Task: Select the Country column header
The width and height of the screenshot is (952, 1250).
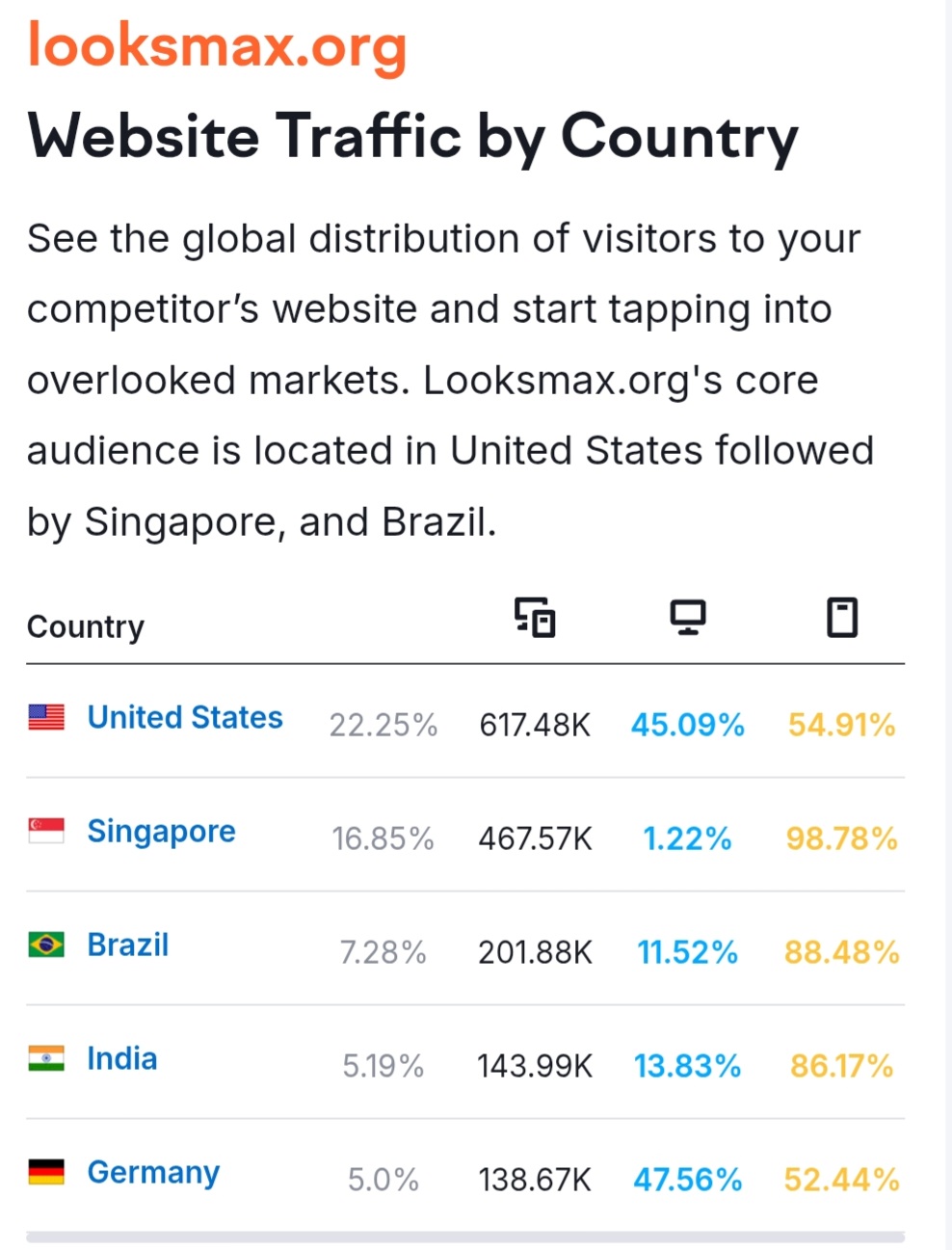Action: point(86,627)
